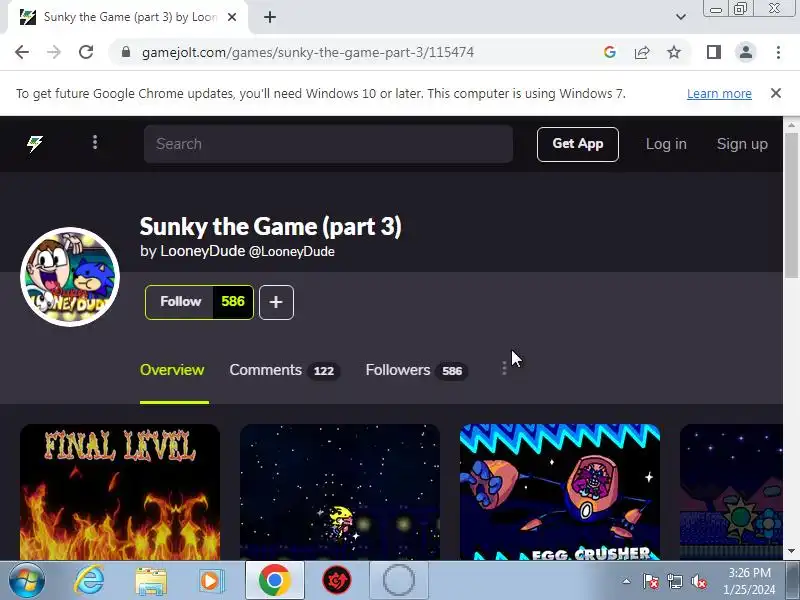
Task: Click the 586 follower count badge
Action: click(233, 302)
